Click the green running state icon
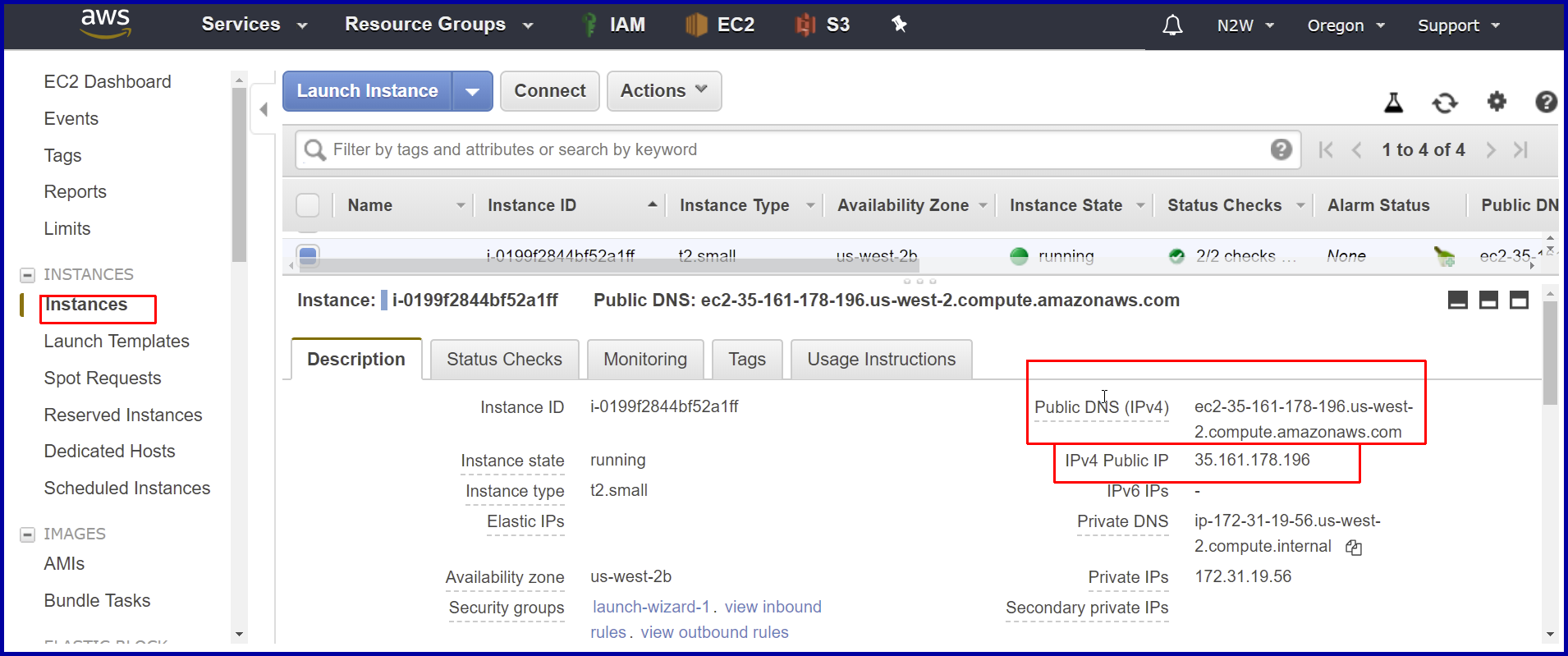This screenshot has height=656, width=1568. click(1019, 256)
